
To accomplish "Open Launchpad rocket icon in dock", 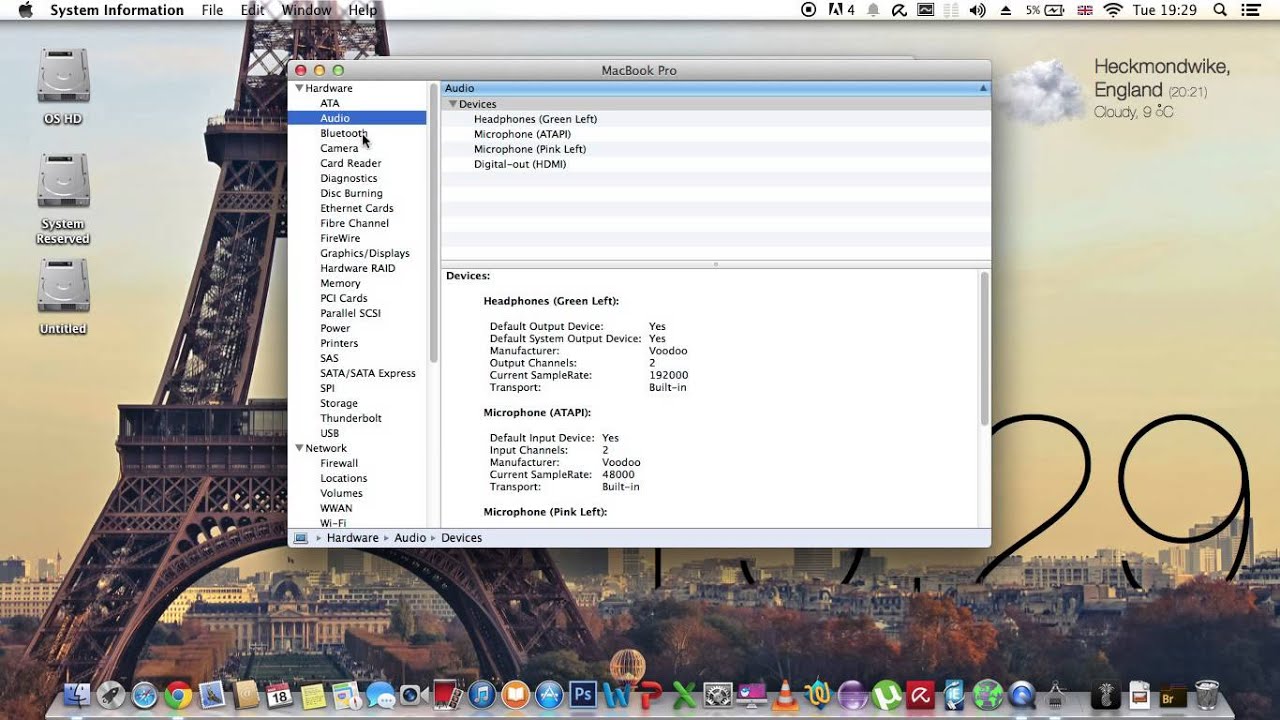I will (111, 695).
